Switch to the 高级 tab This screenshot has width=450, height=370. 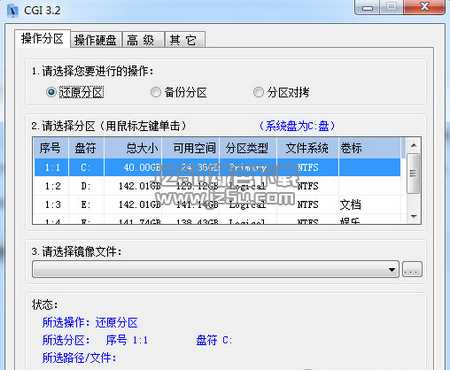pyautogui.click(x=143, y=40)
